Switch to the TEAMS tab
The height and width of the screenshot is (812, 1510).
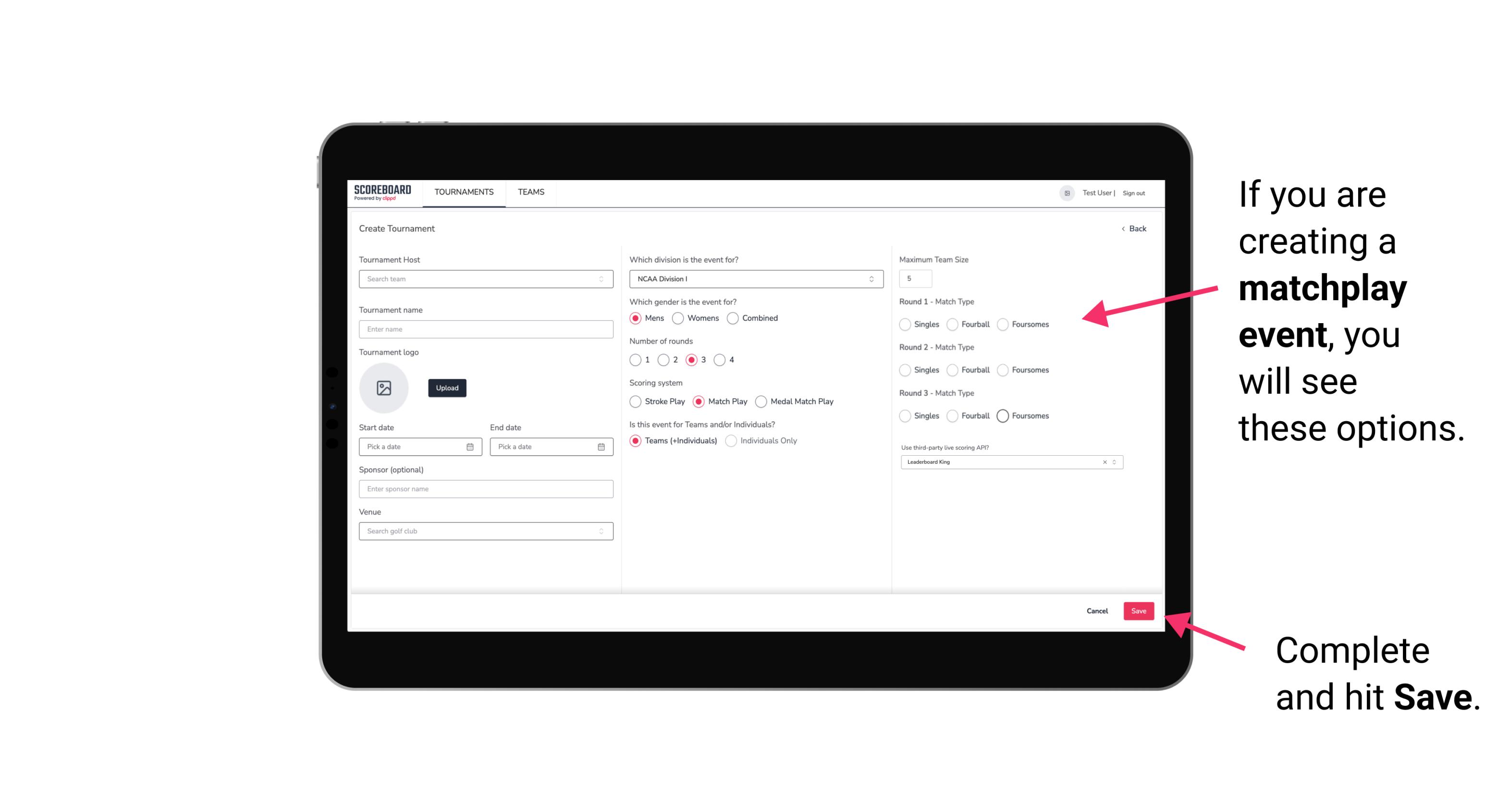pos(530,192)
